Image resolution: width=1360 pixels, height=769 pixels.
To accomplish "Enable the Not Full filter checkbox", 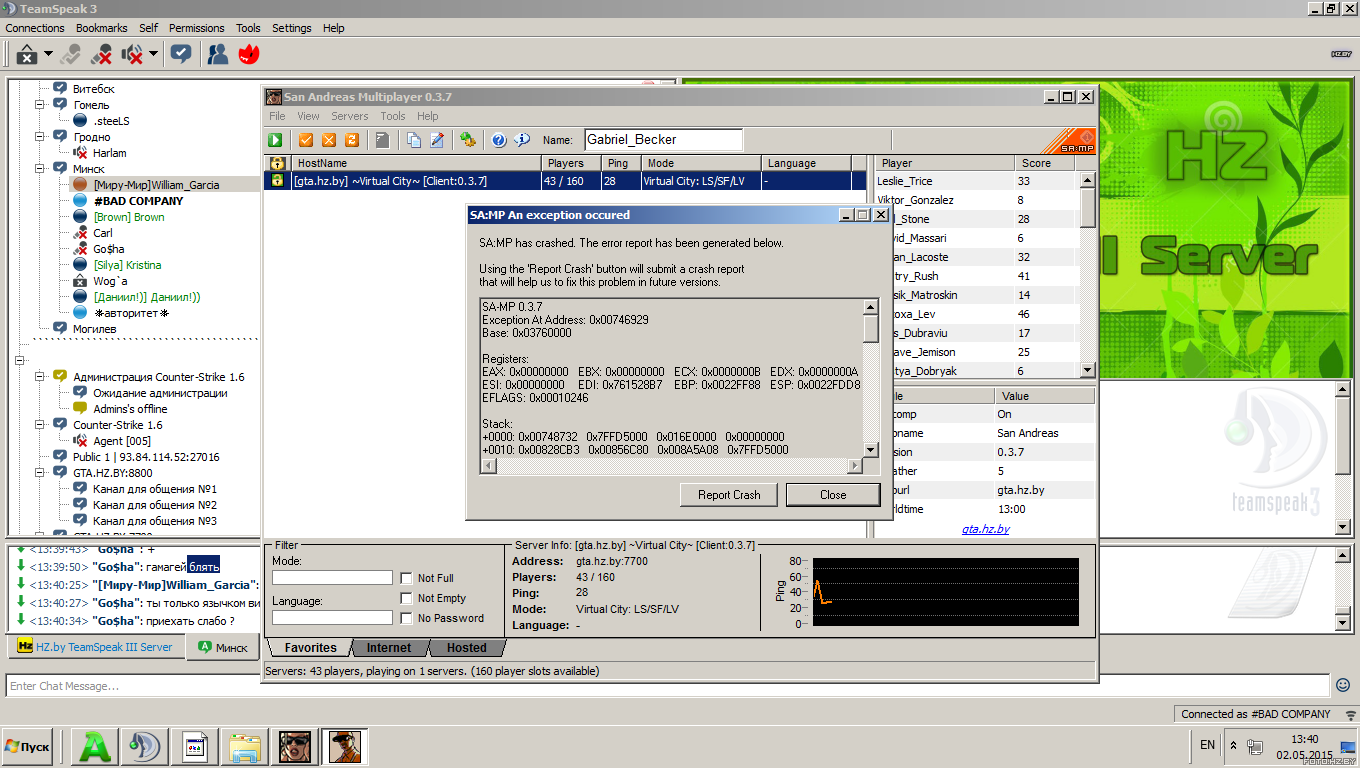I will [x=406, y=578].
